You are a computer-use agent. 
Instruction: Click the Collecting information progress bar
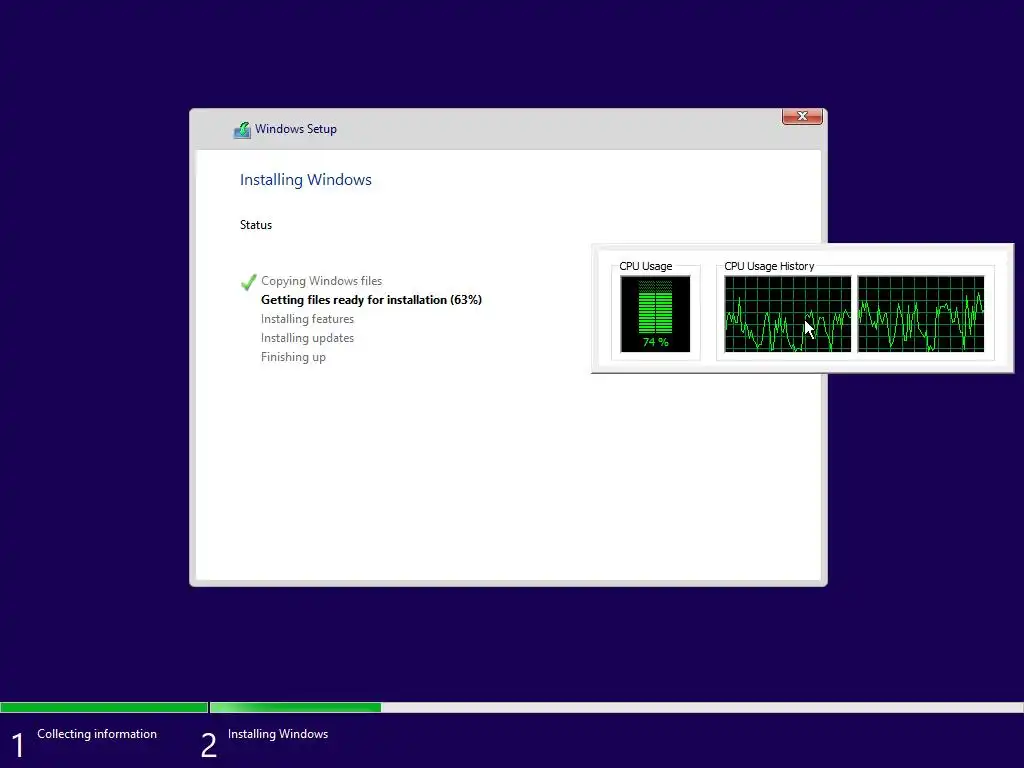point(104,707)
